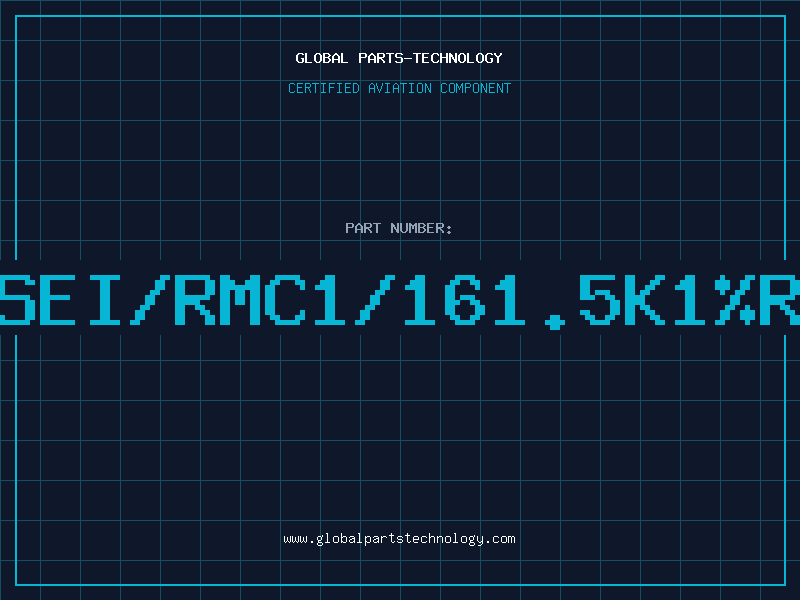
Task: Open the www.globalpartstechnology.com link
Action: [x=399, y=539]
